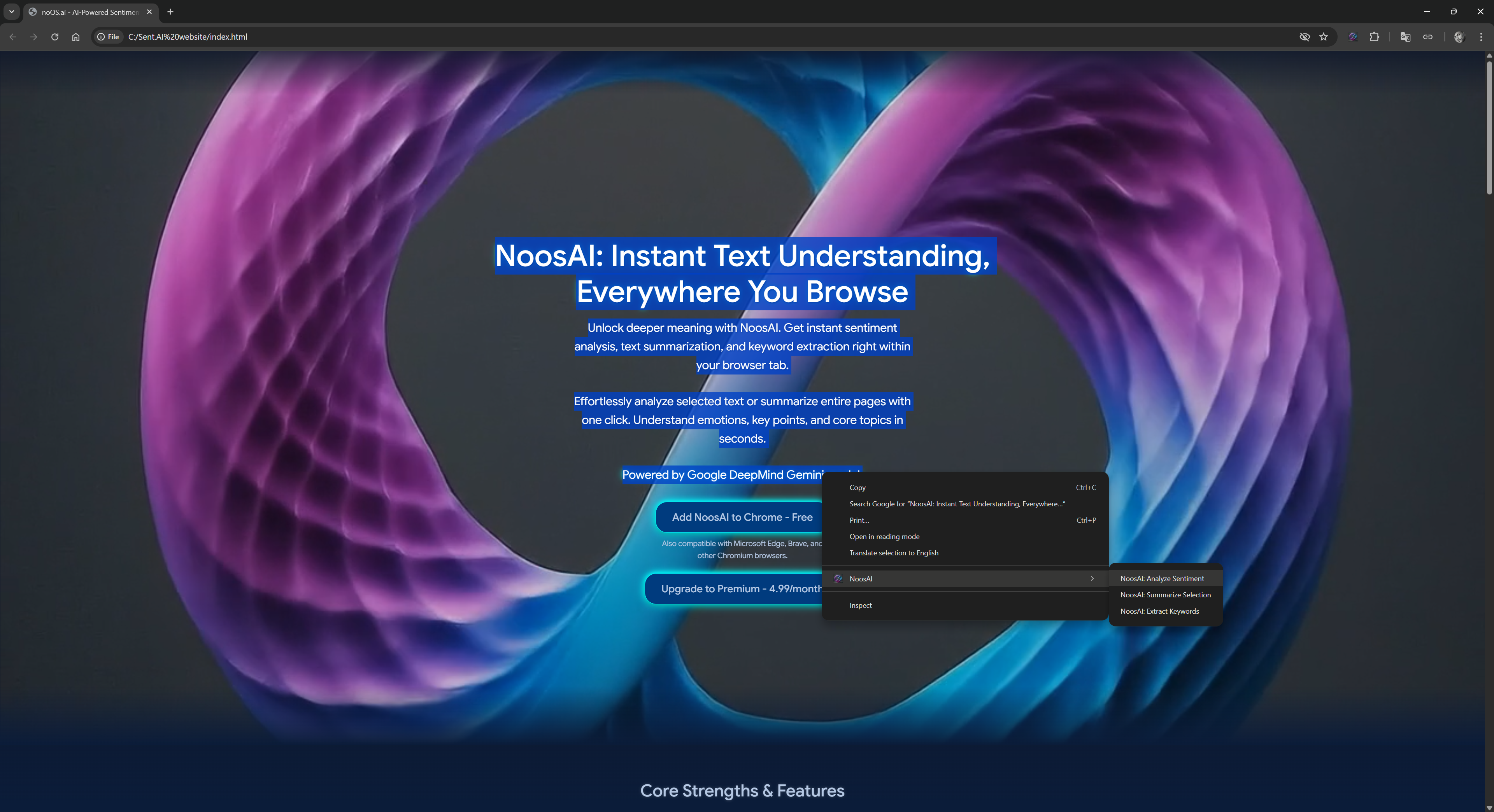The image size is (1494, 812).
Task: Select NoosAI: Summarize Selection
Action: [1165, 595]
